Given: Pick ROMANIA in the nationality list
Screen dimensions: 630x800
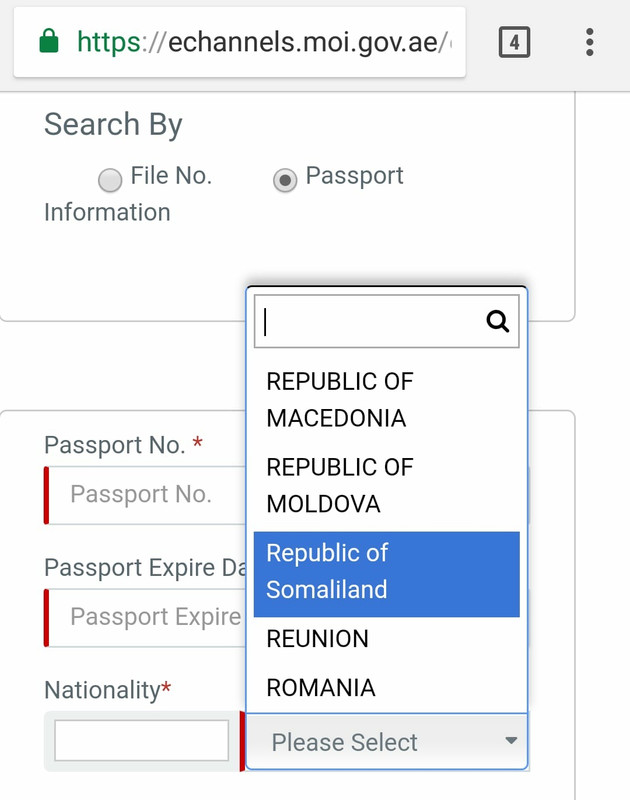Looking at the screenshot, I should pos(387,688).
